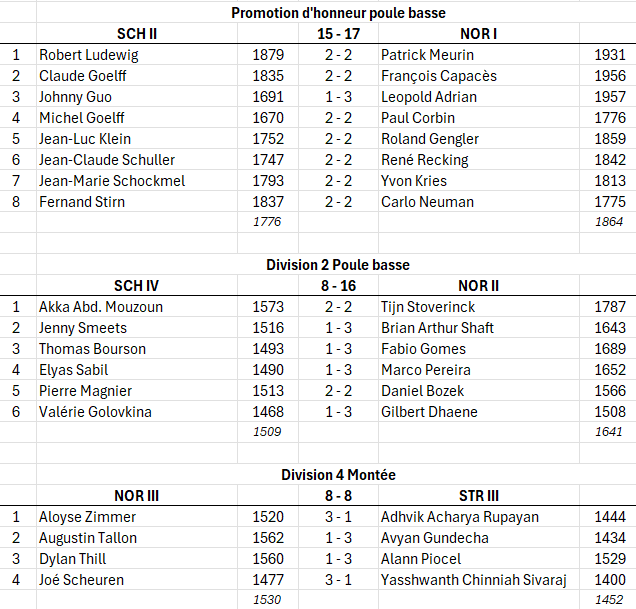Select the François Capacès name cell
This screenshot has width=636, height=609.
coord(439,76)
